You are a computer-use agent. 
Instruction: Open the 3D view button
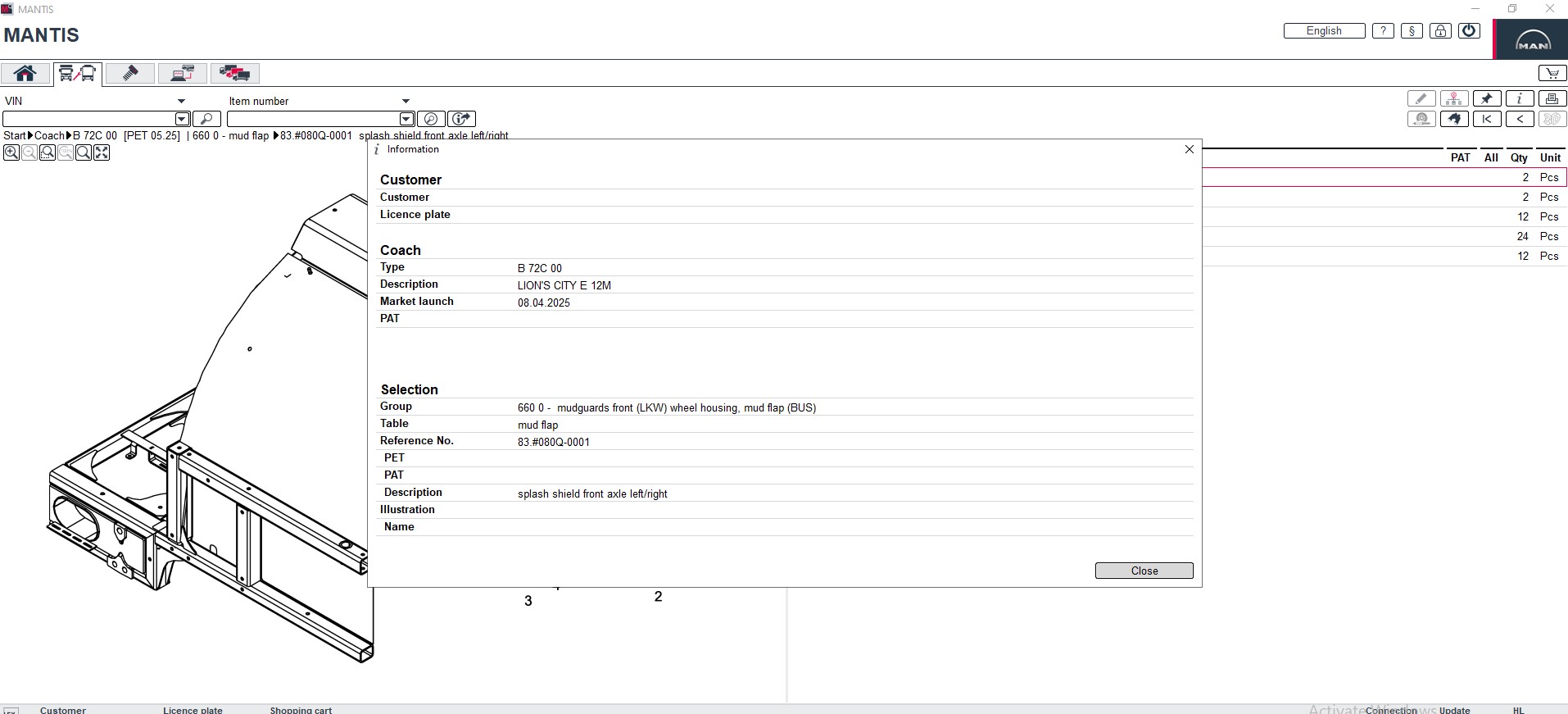1552,120
